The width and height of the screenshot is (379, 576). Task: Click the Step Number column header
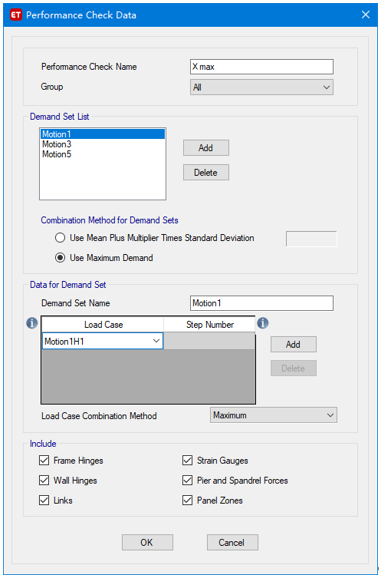[209, 325]
